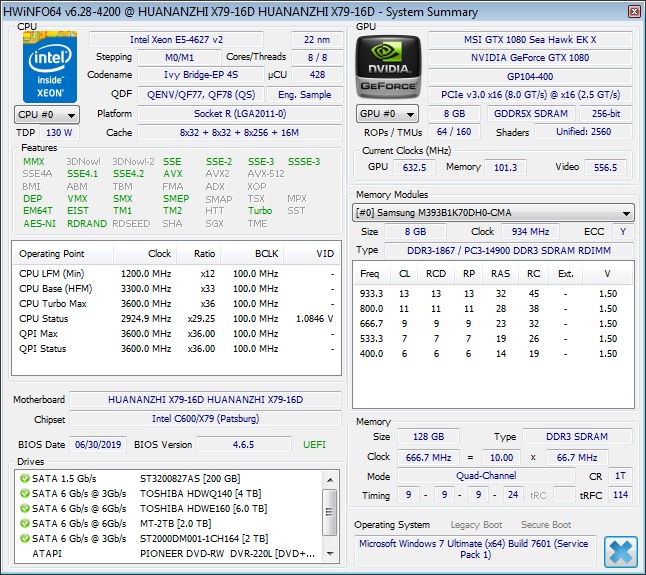Click the VID column header
Viewport: 646px width, 575px height.
[x=312, y=253]
